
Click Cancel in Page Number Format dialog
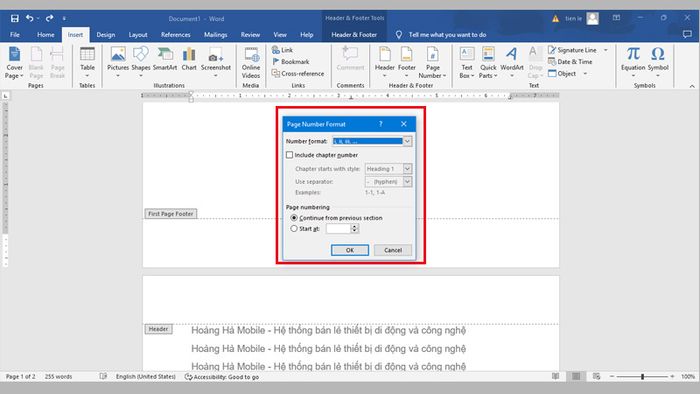[393, 250]
